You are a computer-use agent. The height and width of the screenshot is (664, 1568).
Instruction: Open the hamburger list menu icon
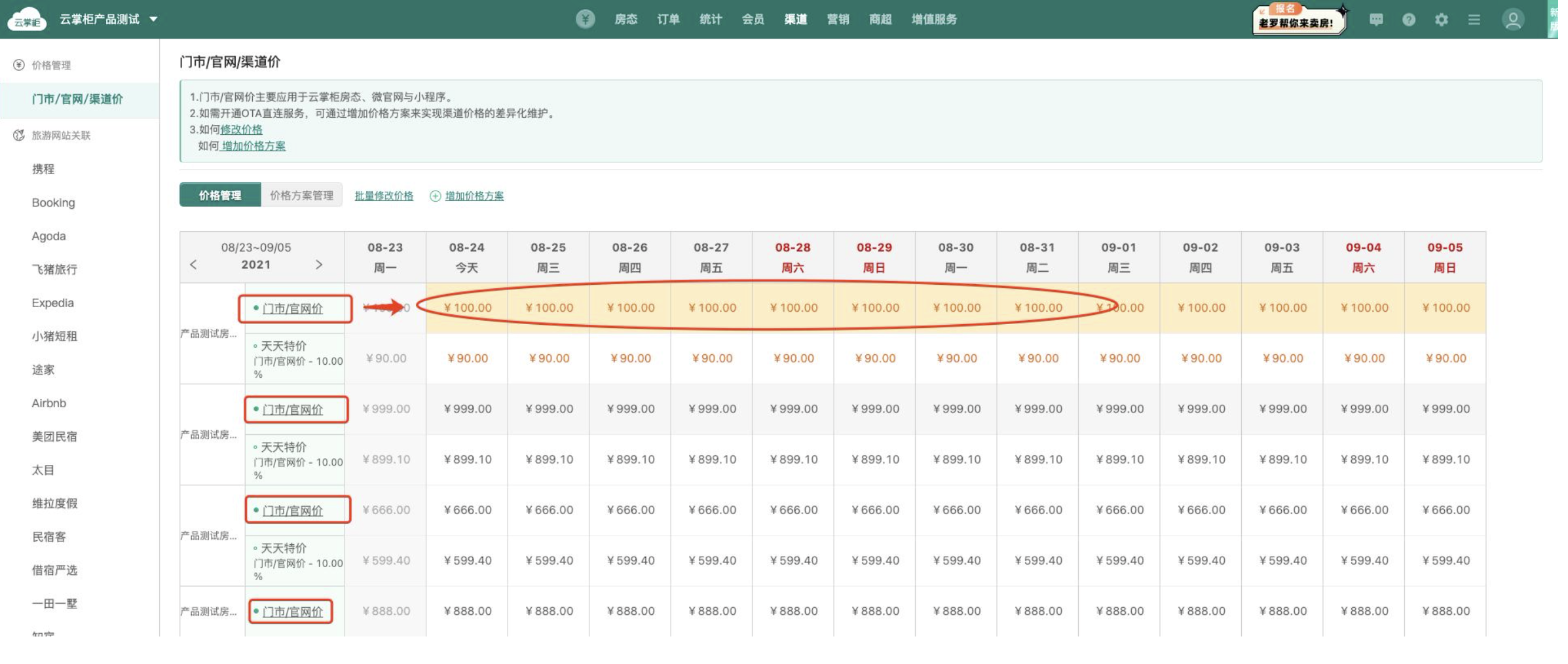pyautogui.click(x=1474, y=20)
